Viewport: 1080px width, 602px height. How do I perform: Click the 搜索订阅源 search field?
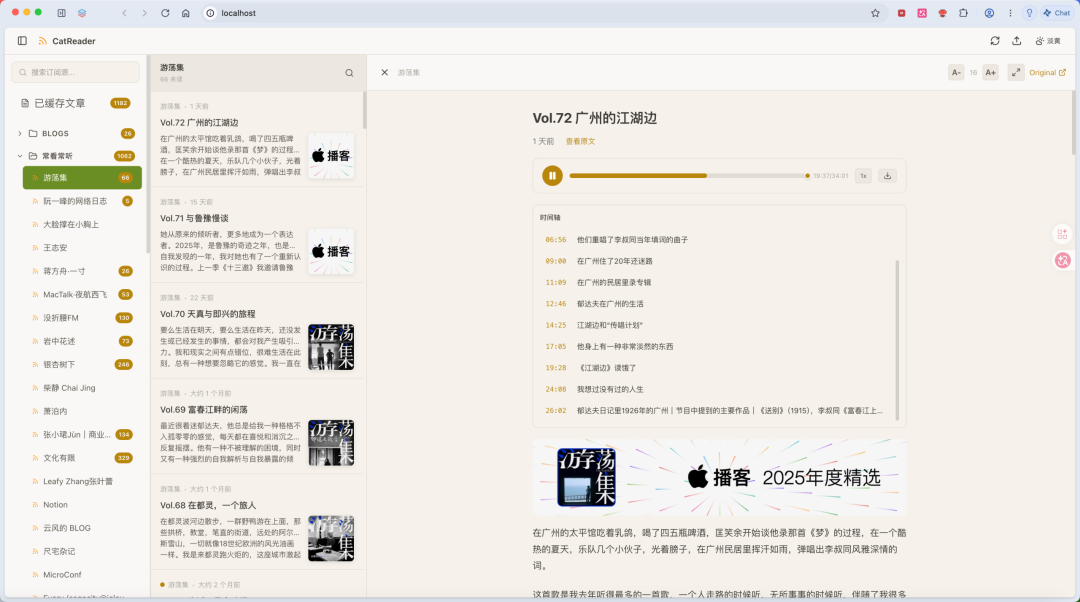pos(75,72)
